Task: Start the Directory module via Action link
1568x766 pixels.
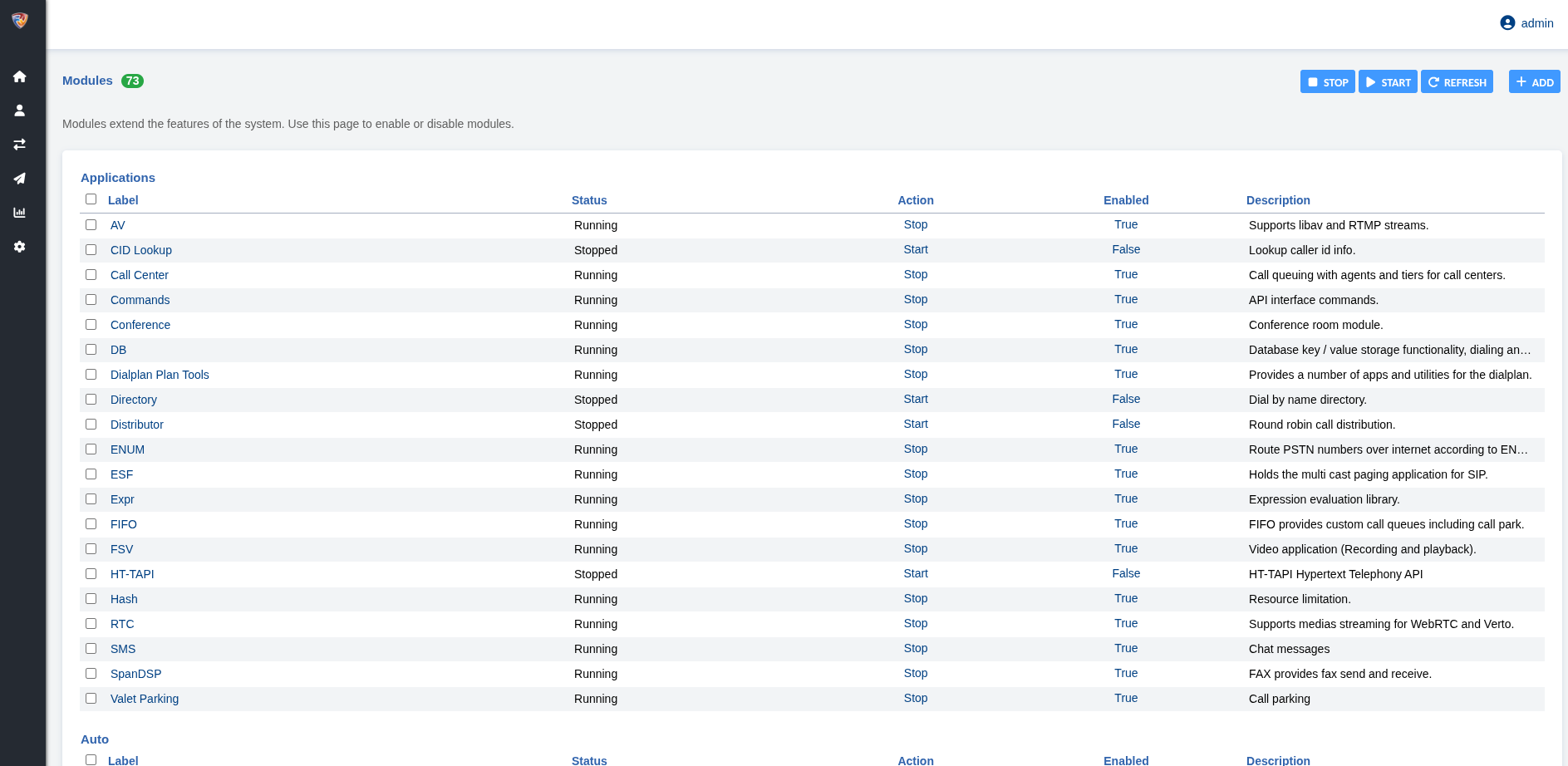Action: pyautogui.click(x=916, y=400)
